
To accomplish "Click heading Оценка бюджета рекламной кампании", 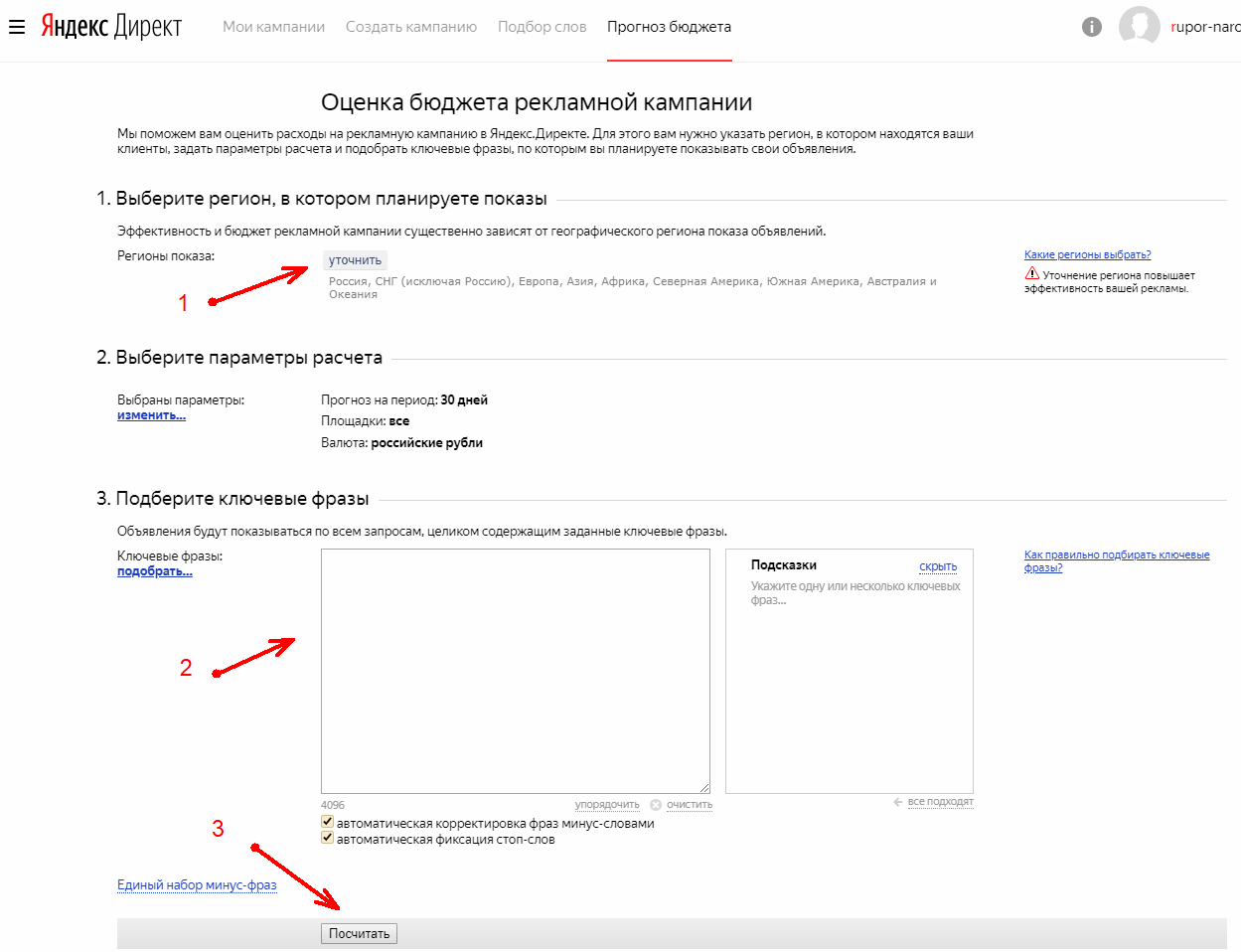I will pyautogui.click(x=537, y=102).
